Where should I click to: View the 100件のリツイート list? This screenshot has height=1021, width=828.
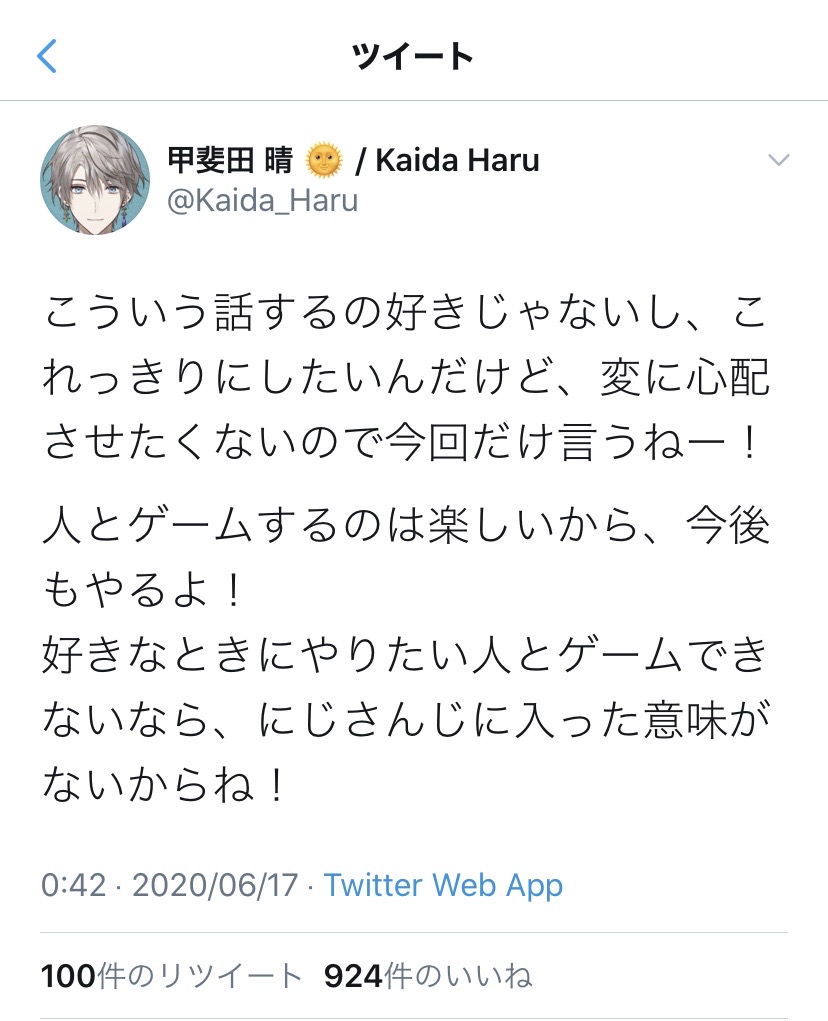click(172, 976)
